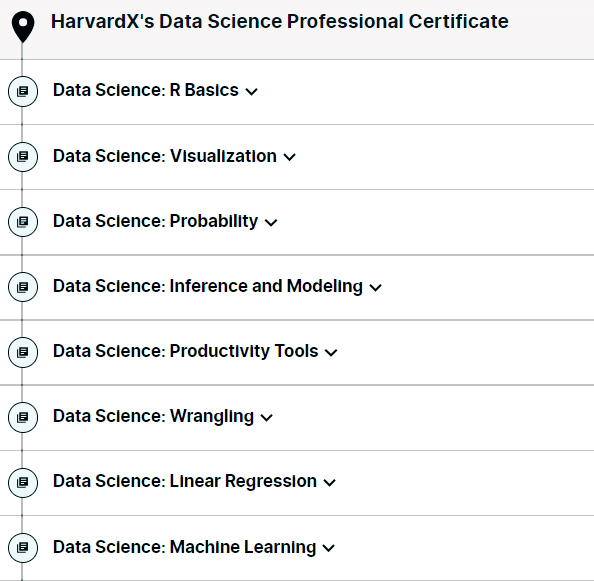This screenshot has height=581, width=594.
Task: Open Data Science: Linear Regression title
Action: pyautogui.click(x=185, y=481)
